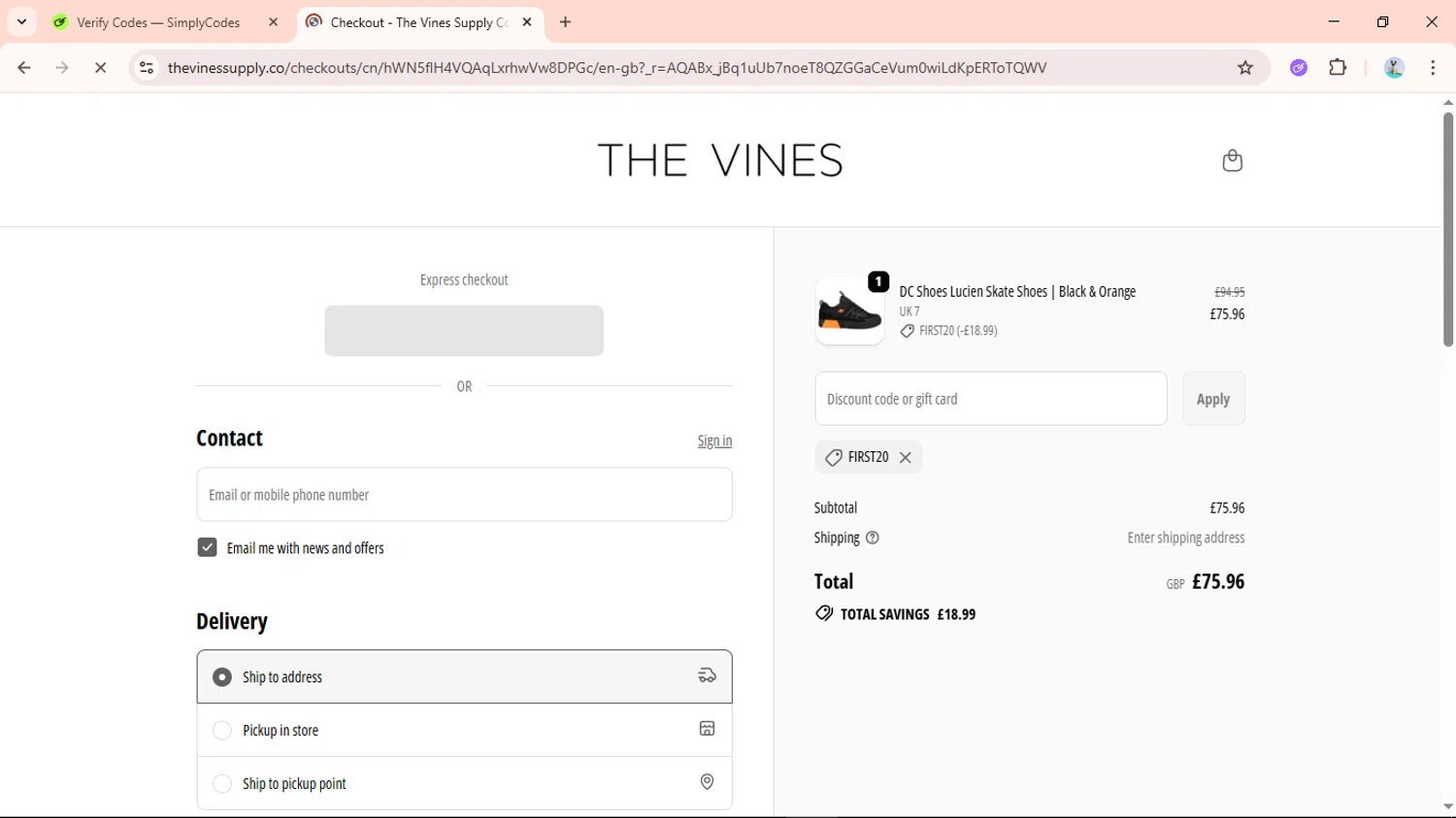Click the location pin icon on pickup point

point(707,782)
